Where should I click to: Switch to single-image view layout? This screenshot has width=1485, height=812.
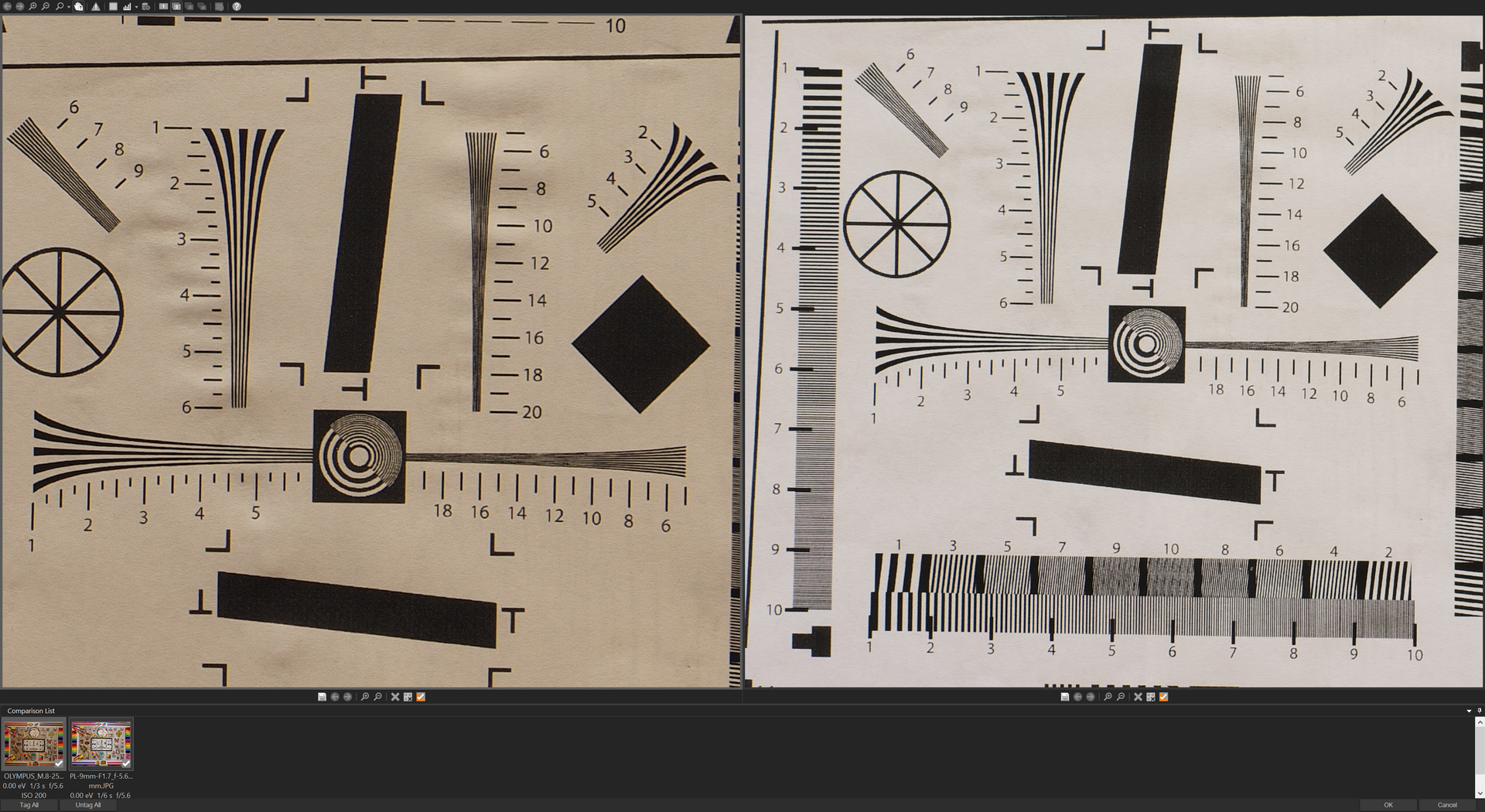[x=163, y=6]
